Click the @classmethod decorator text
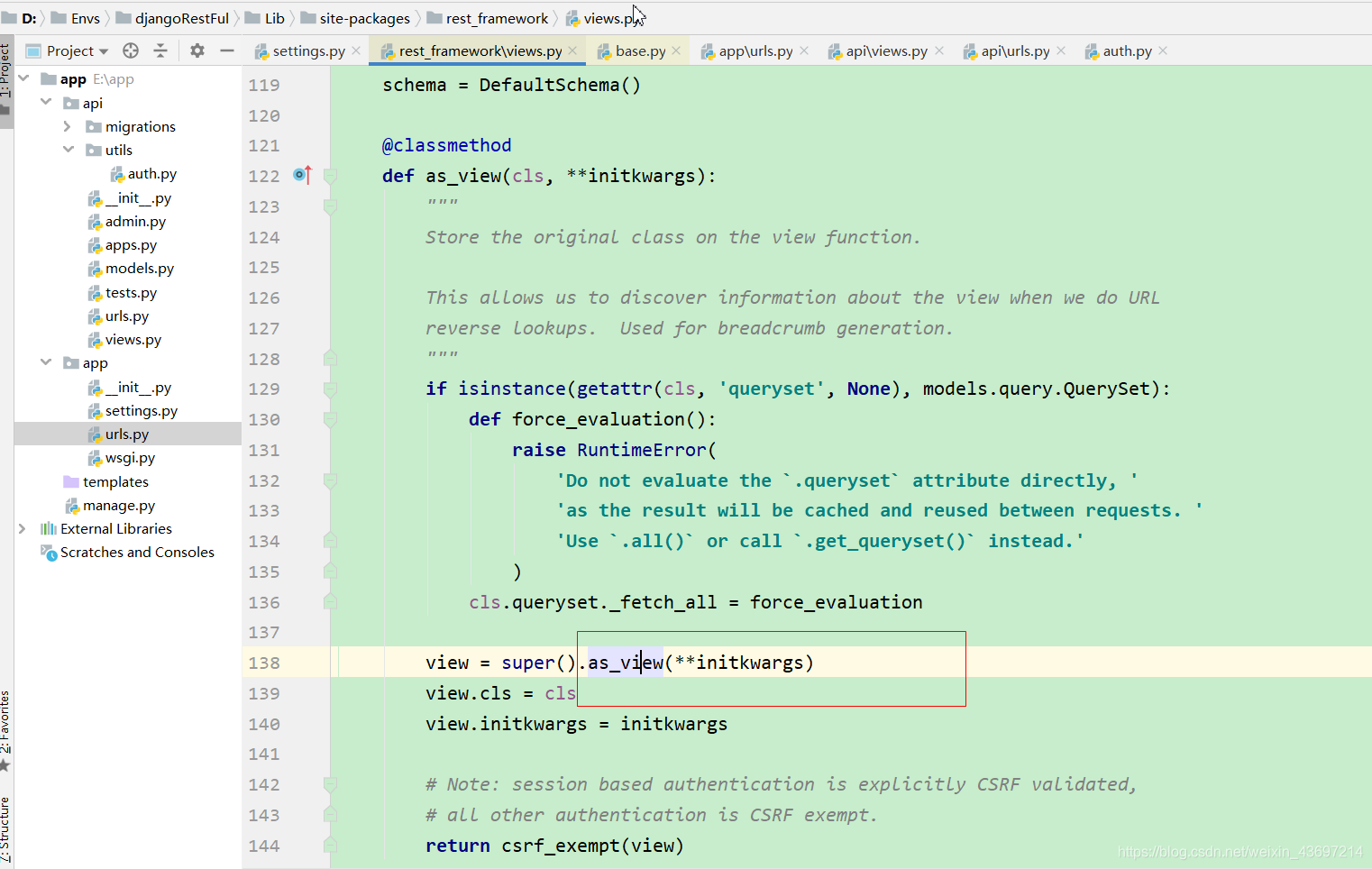Viewport: 1372px width, 869px height. pyautogui.click(x=447, y=145)
